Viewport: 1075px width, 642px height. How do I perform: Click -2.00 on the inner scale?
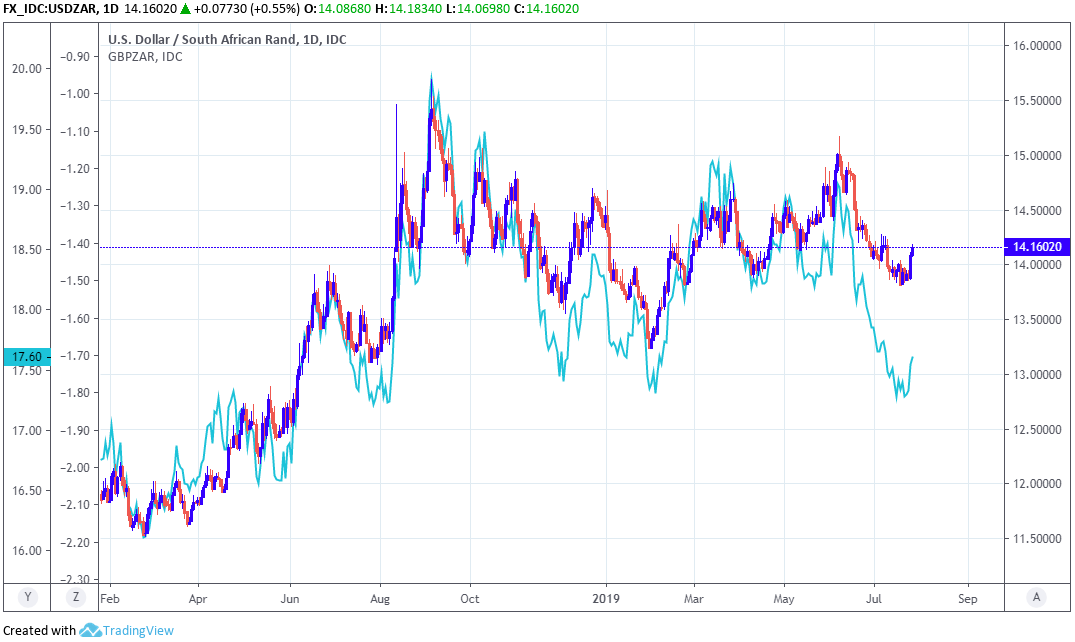click(x=75, y=467)
